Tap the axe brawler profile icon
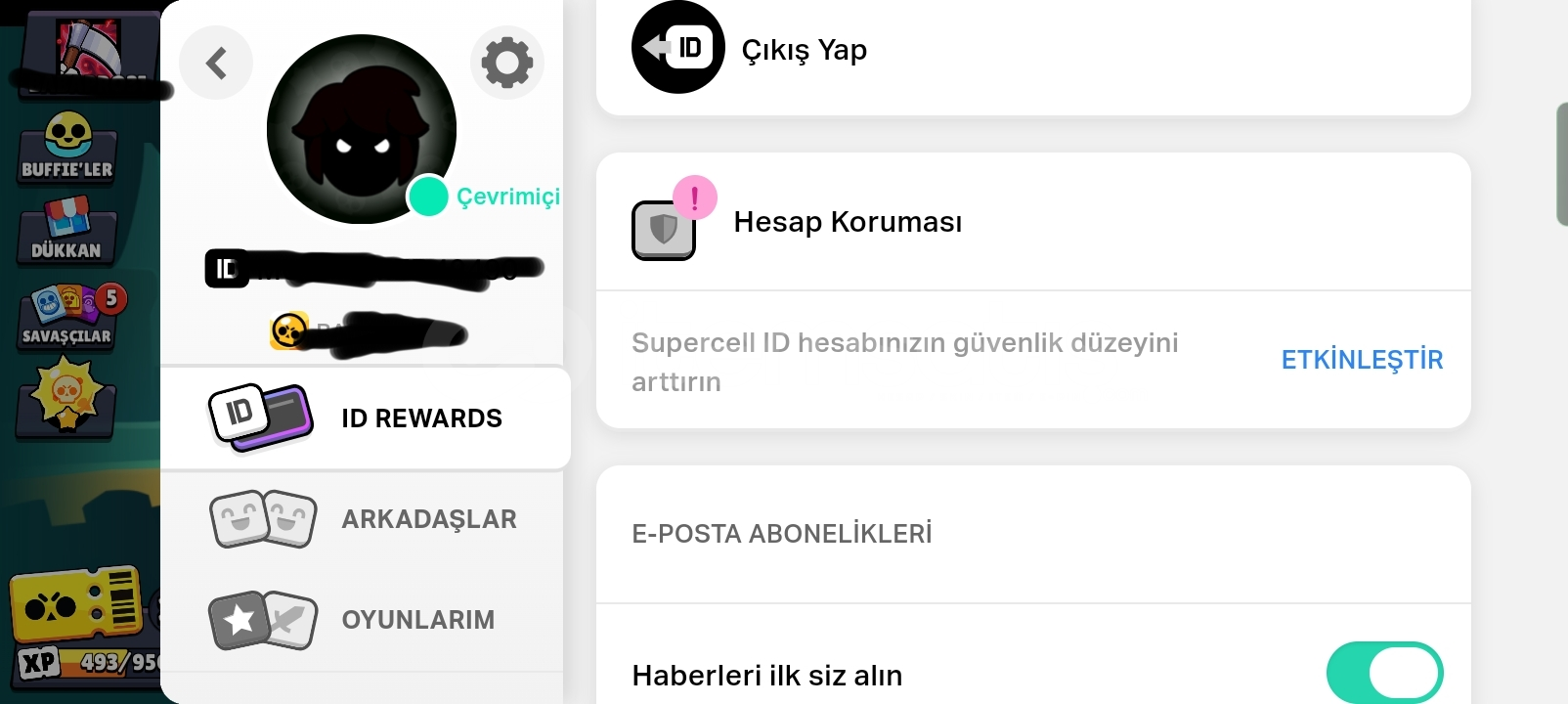The width and height of the screenshot is (1568, 704). 90,49
